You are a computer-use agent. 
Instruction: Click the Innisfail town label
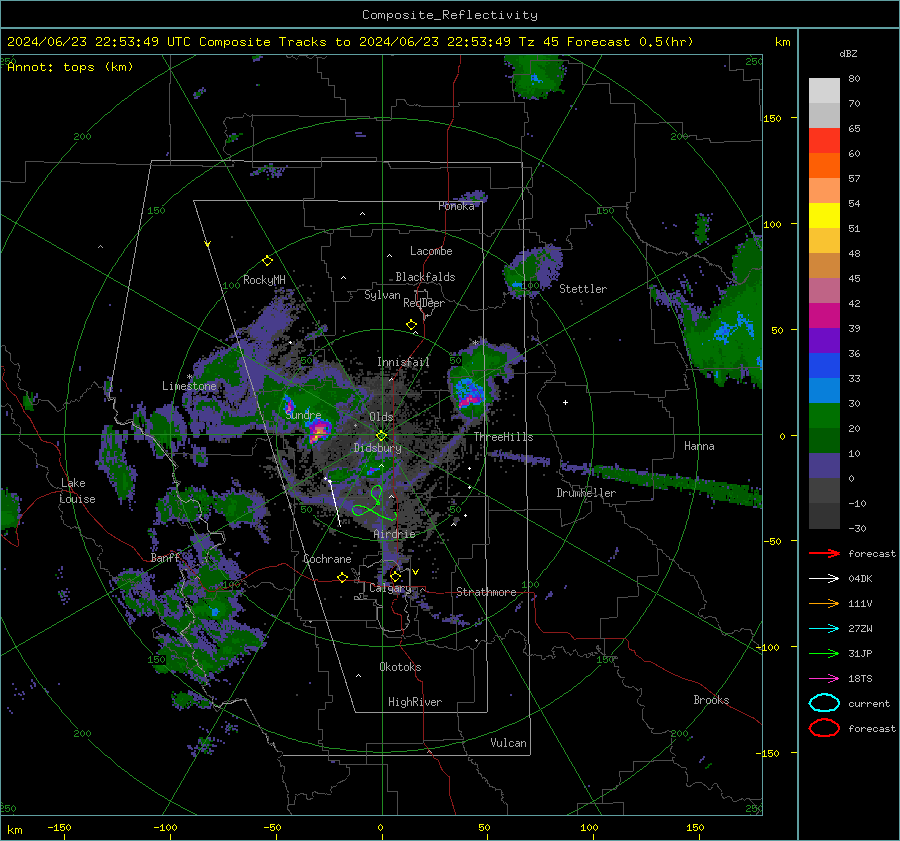coord(403,362)
